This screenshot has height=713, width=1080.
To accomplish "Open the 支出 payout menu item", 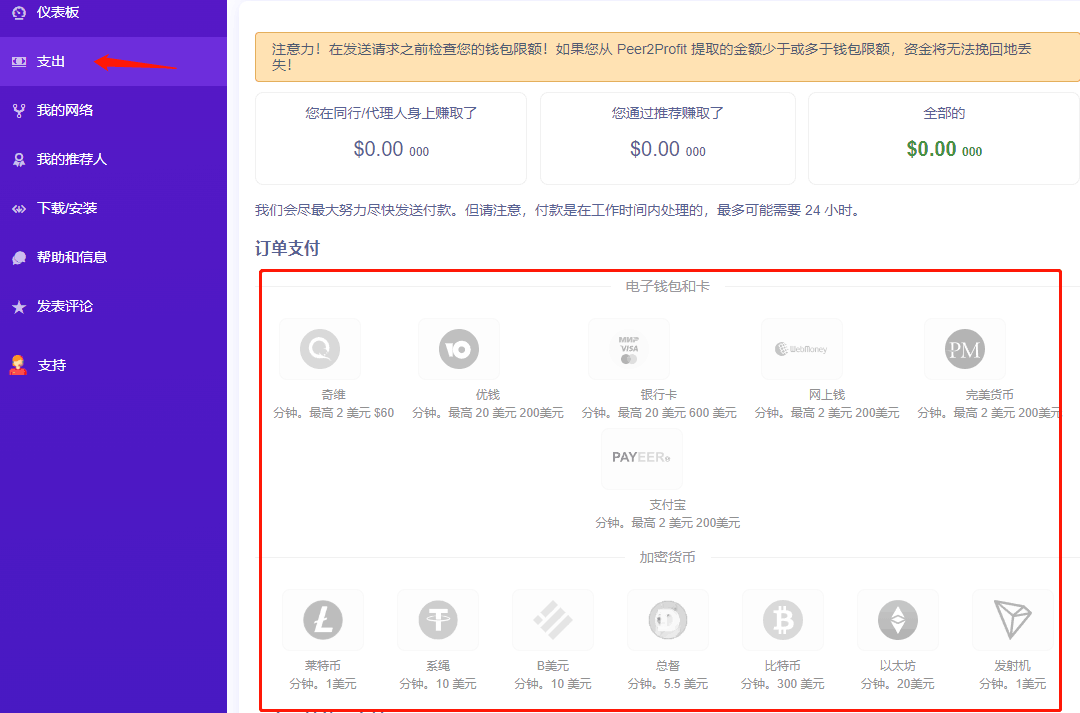I will (x=50, y=61).
